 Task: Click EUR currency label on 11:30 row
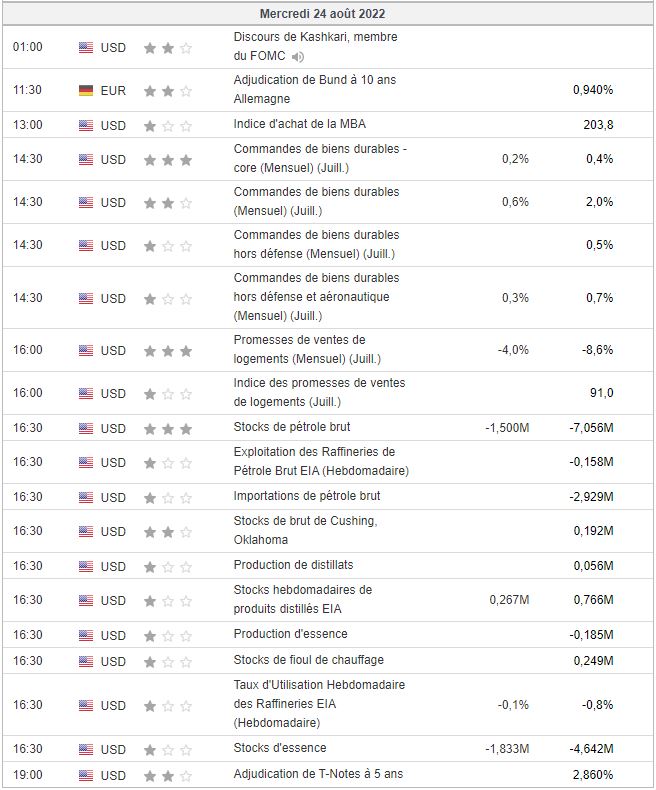113,90
